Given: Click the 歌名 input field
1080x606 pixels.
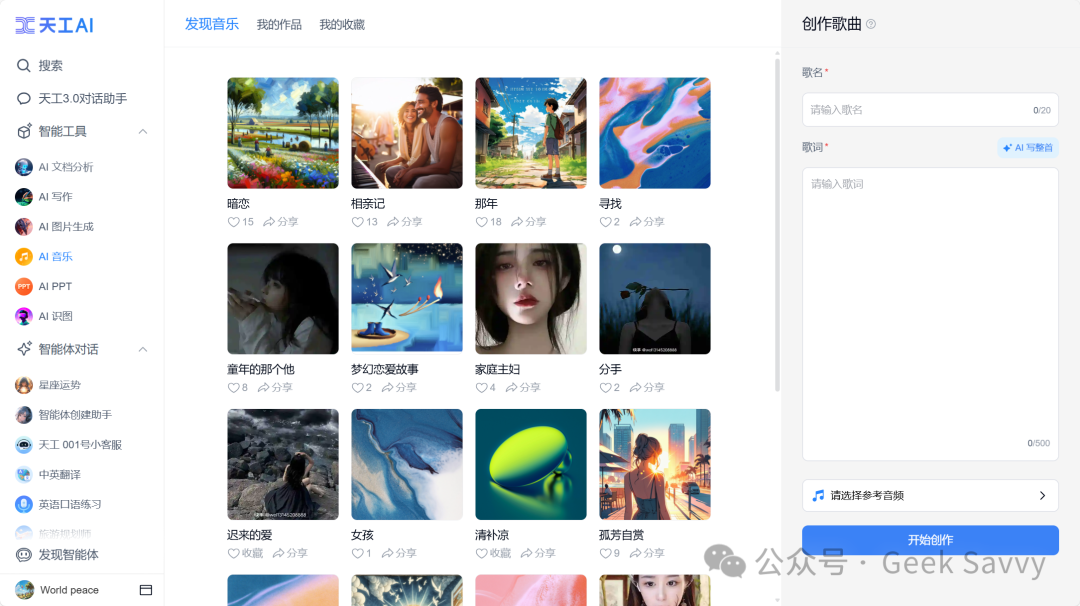Looking at the screenshot, I should (x=930, y=110).
